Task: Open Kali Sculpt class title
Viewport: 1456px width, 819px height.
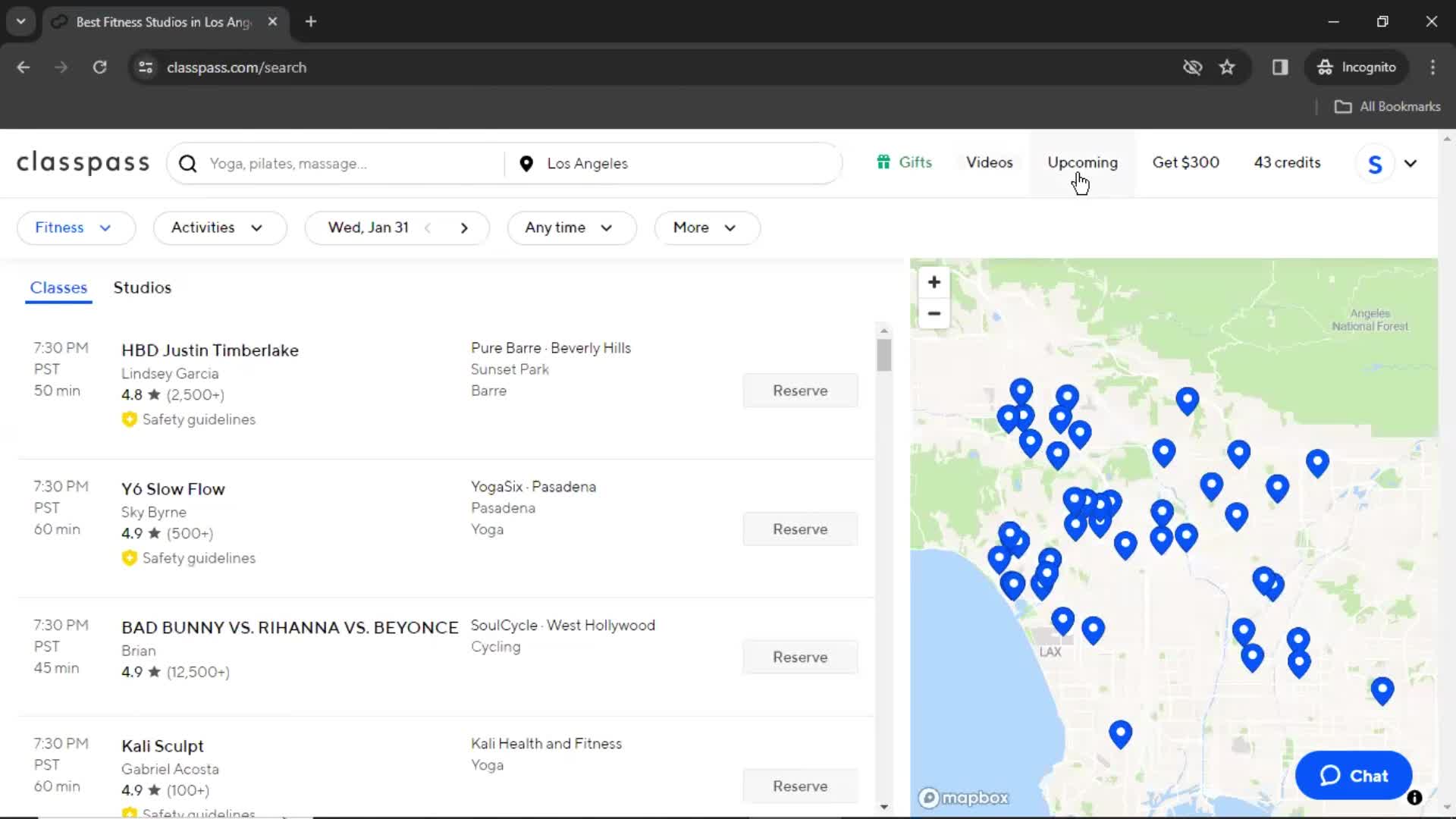Action: click(162, 746)
